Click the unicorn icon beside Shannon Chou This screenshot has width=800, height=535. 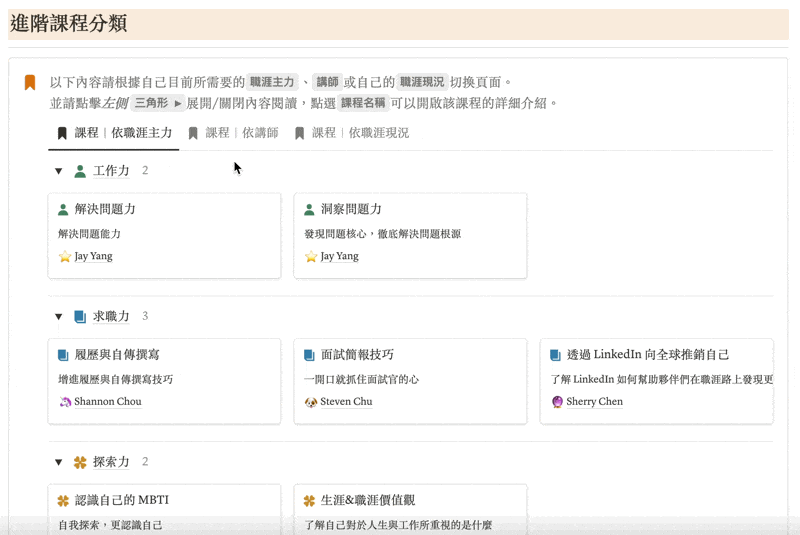65,402
